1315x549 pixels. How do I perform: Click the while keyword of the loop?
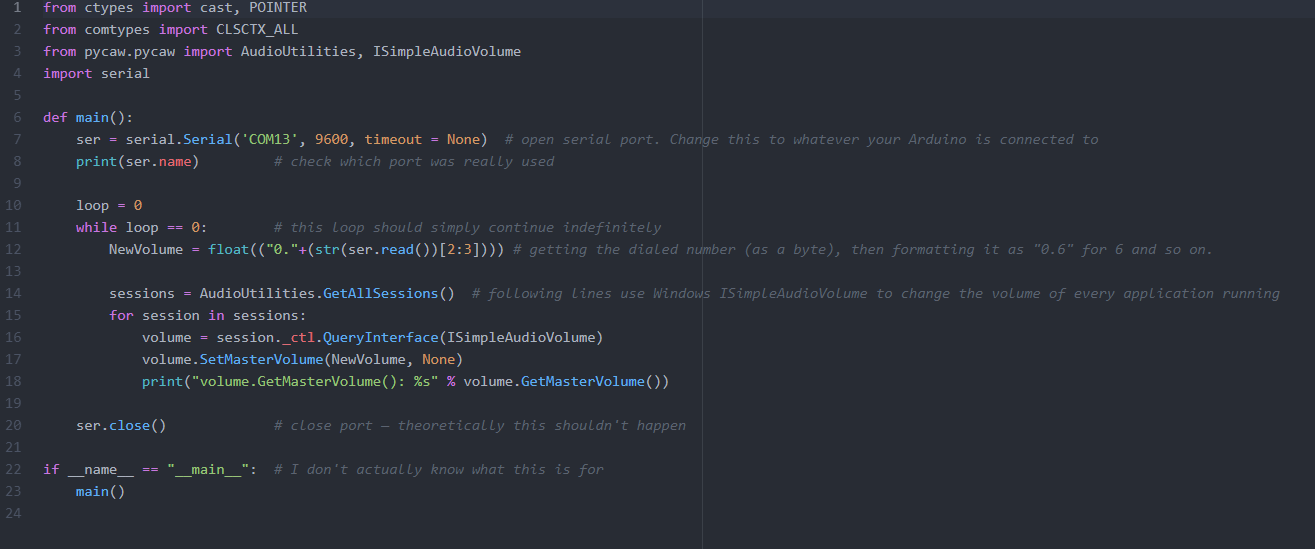tap(96, 227)
